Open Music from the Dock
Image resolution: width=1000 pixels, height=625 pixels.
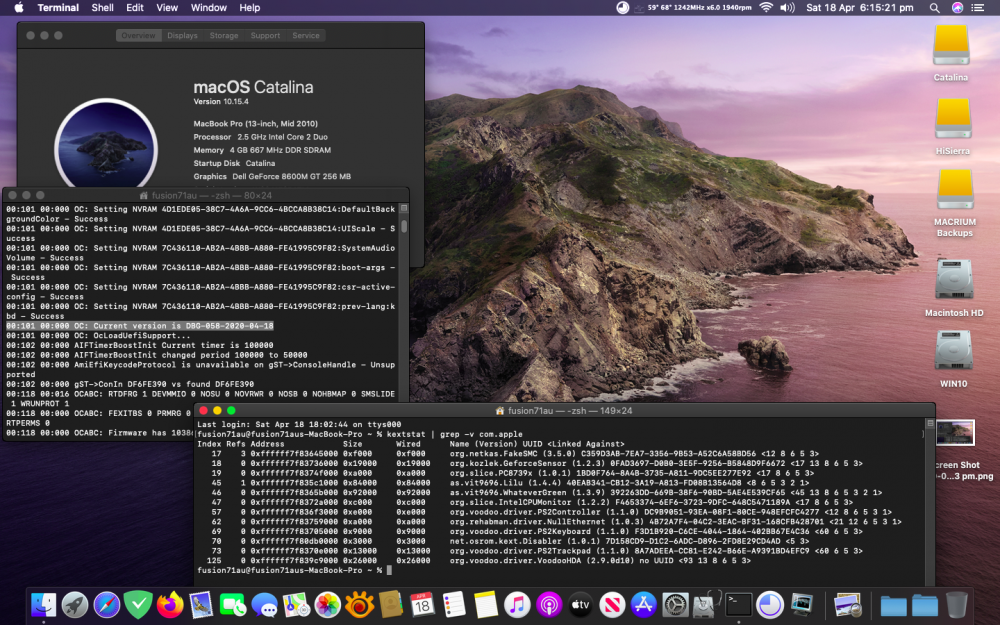click(517, 605)
